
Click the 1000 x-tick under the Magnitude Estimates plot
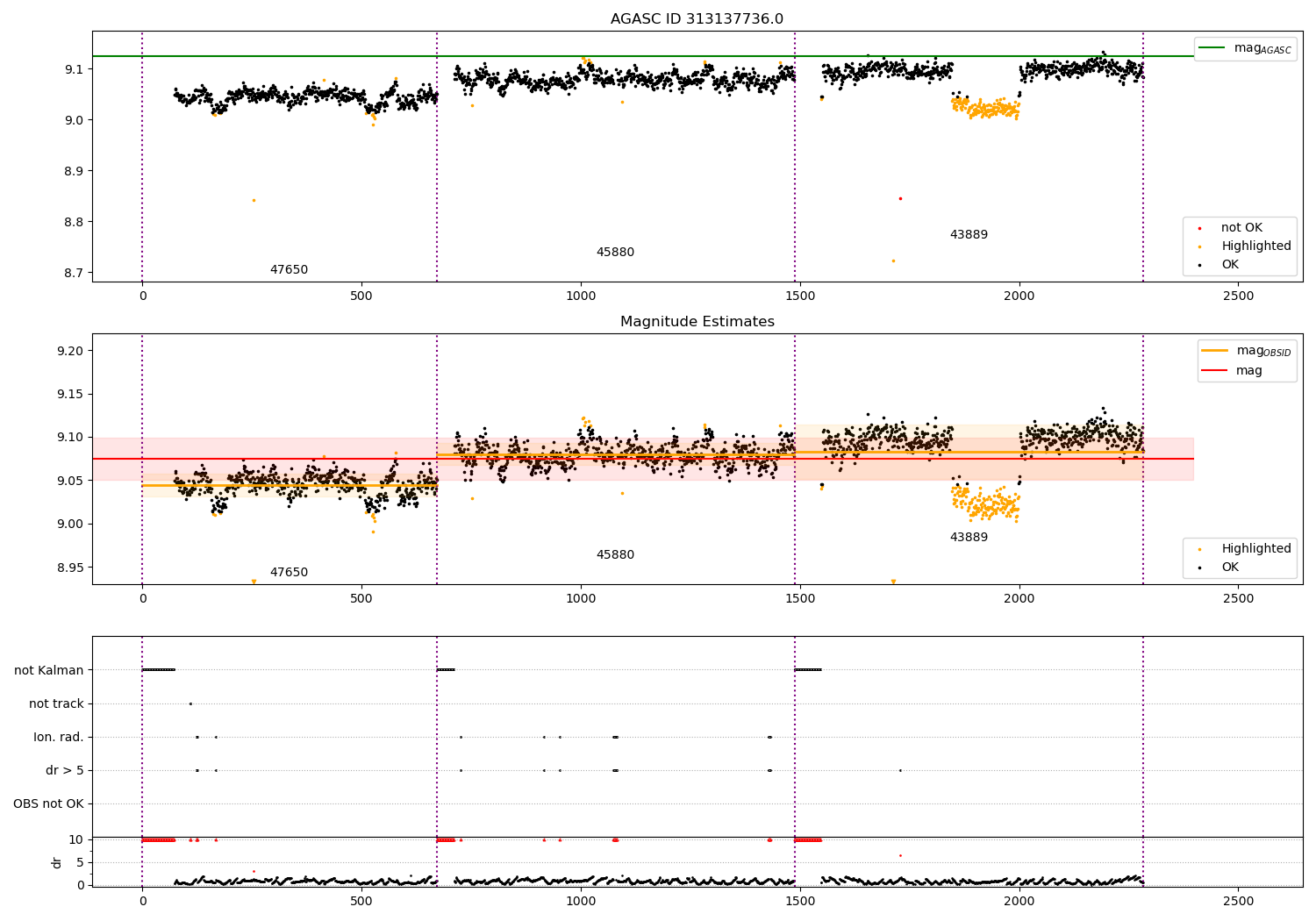click(x=581, y=599)
